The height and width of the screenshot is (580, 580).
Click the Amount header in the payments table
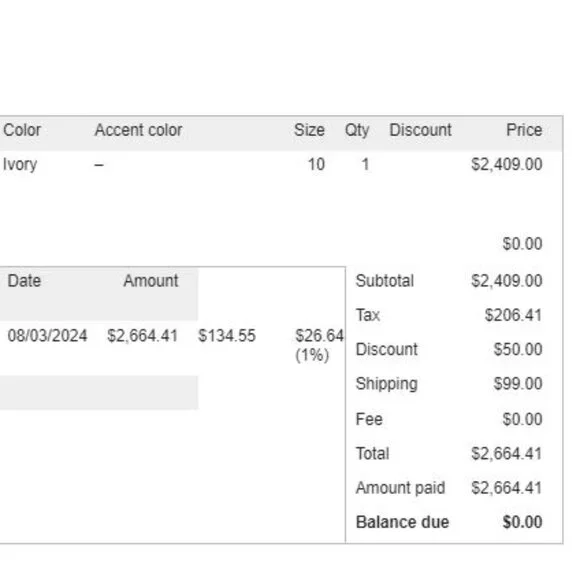(151, 281)
